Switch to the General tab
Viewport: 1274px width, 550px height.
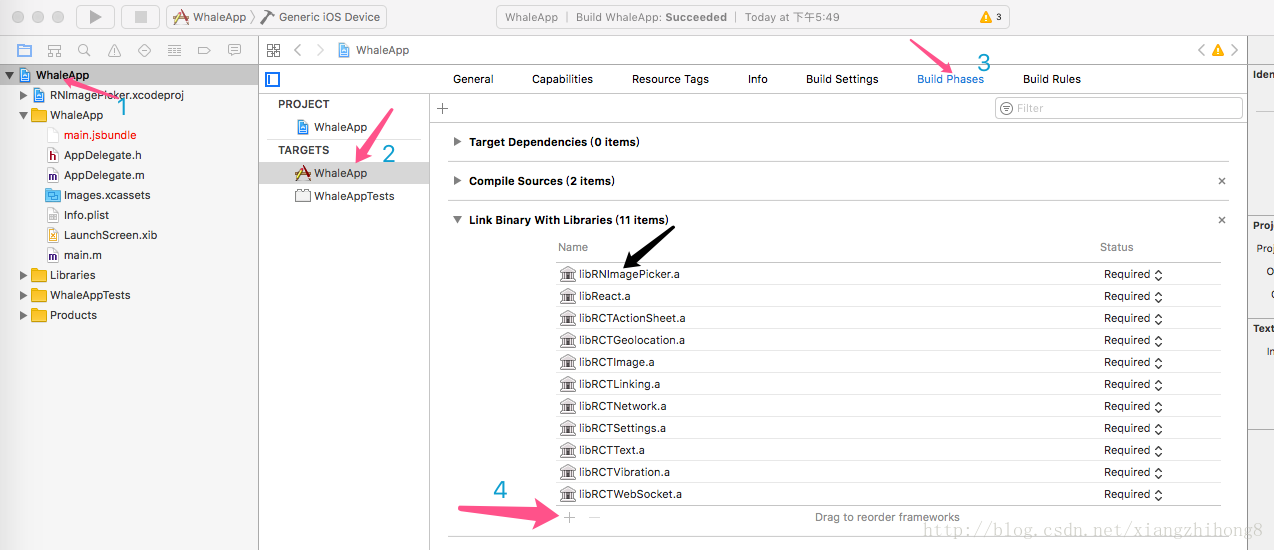pos(473,79)
